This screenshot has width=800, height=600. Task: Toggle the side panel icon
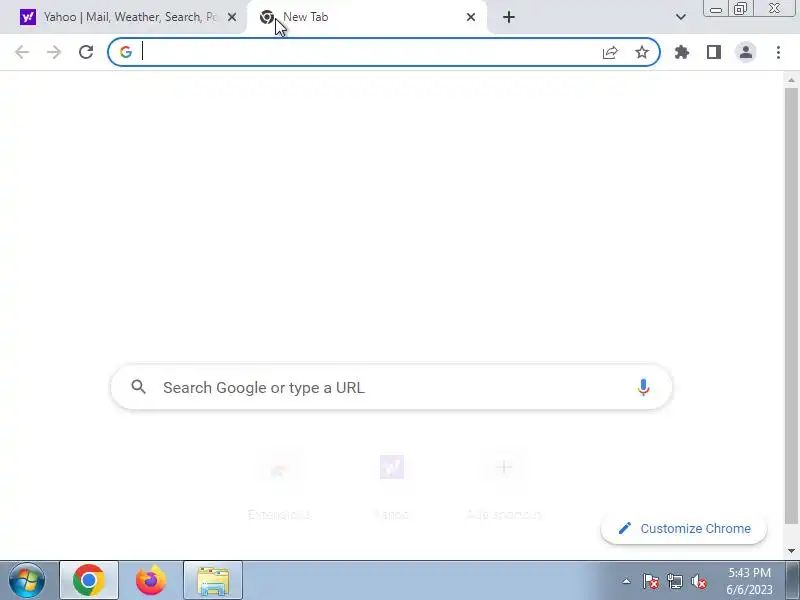714,52
